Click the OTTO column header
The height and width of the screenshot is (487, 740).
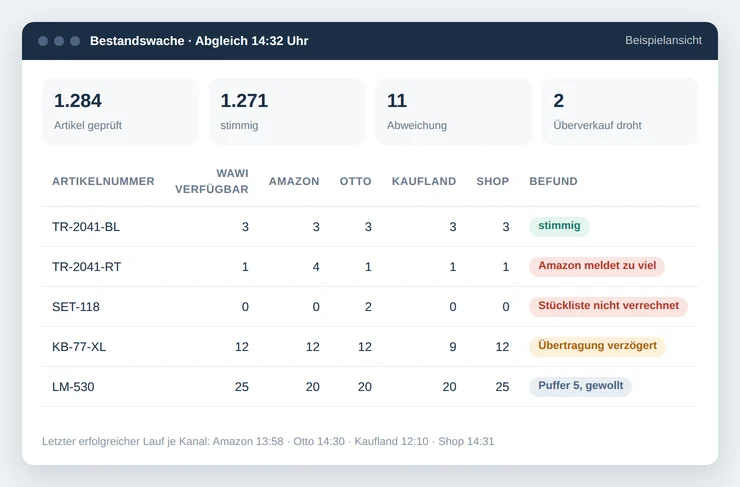[355, 181]
